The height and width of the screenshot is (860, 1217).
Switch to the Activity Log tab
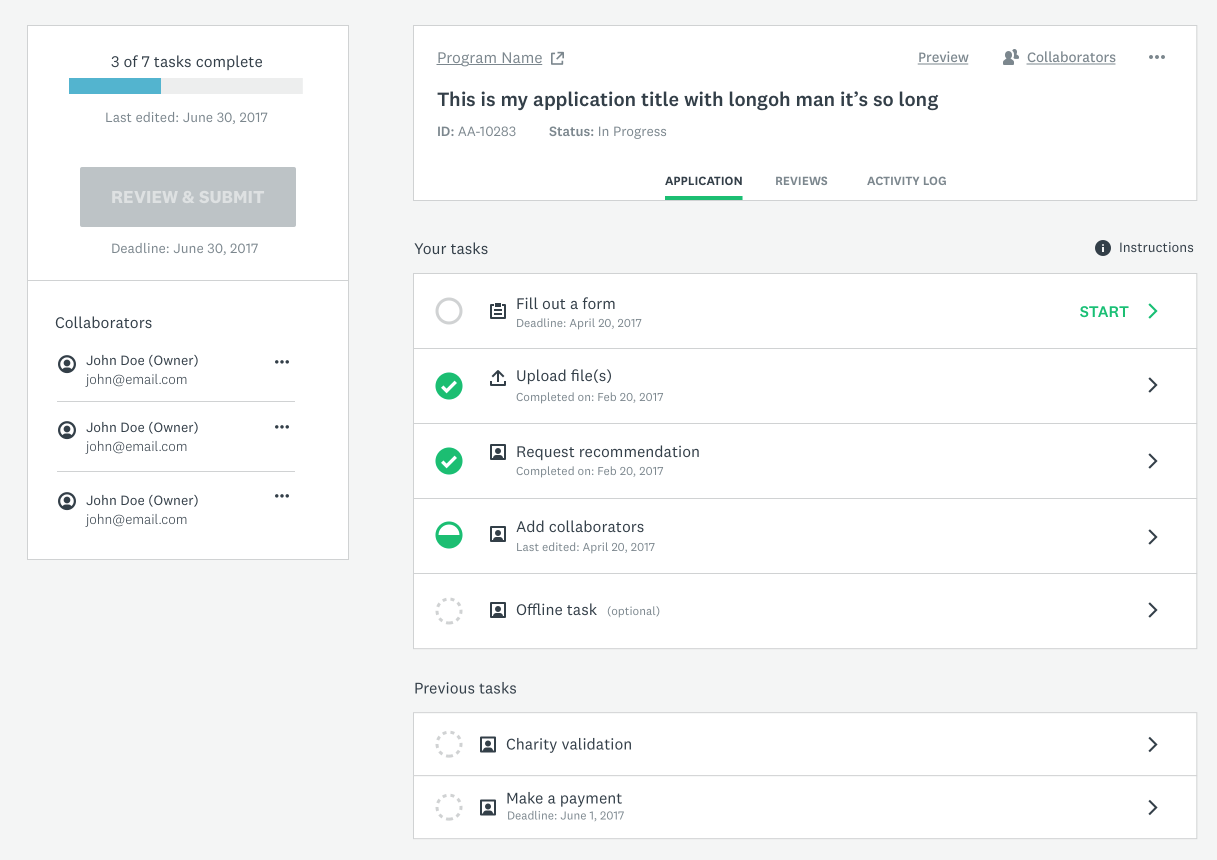tap(906, 181)
